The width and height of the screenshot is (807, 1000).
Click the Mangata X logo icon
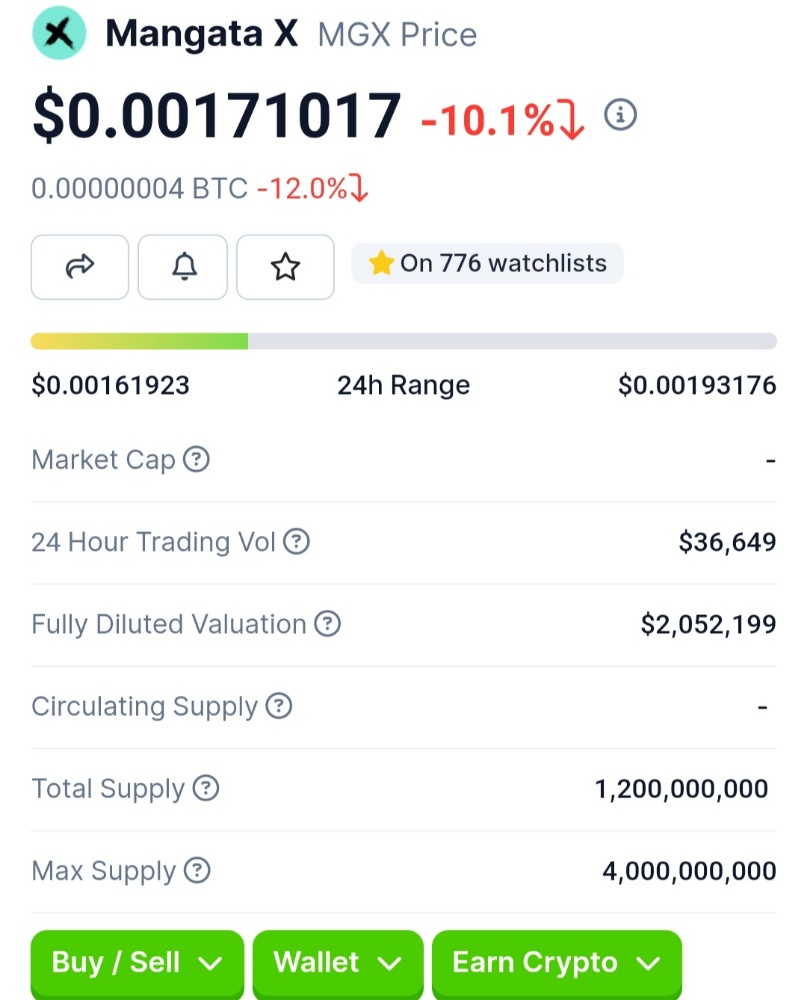click(59, 32)
